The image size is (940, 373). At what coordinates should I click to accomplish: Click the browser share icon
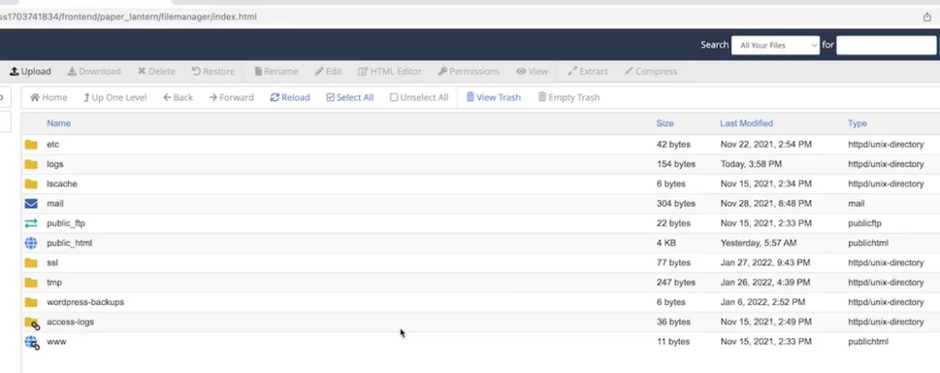click(x=927, y=17)
